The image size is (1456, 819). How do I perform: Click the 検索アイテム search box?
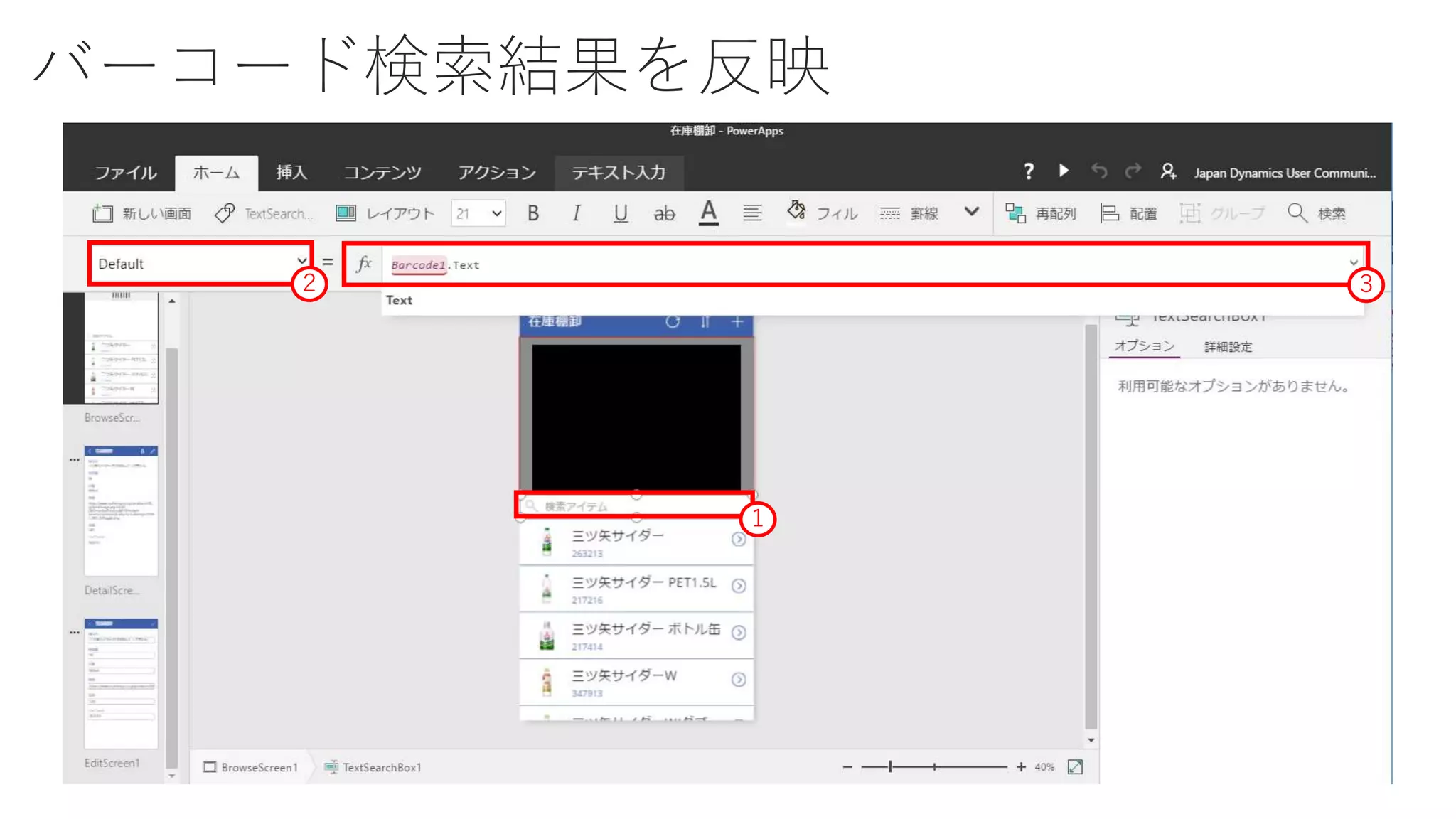click(634, 505)
